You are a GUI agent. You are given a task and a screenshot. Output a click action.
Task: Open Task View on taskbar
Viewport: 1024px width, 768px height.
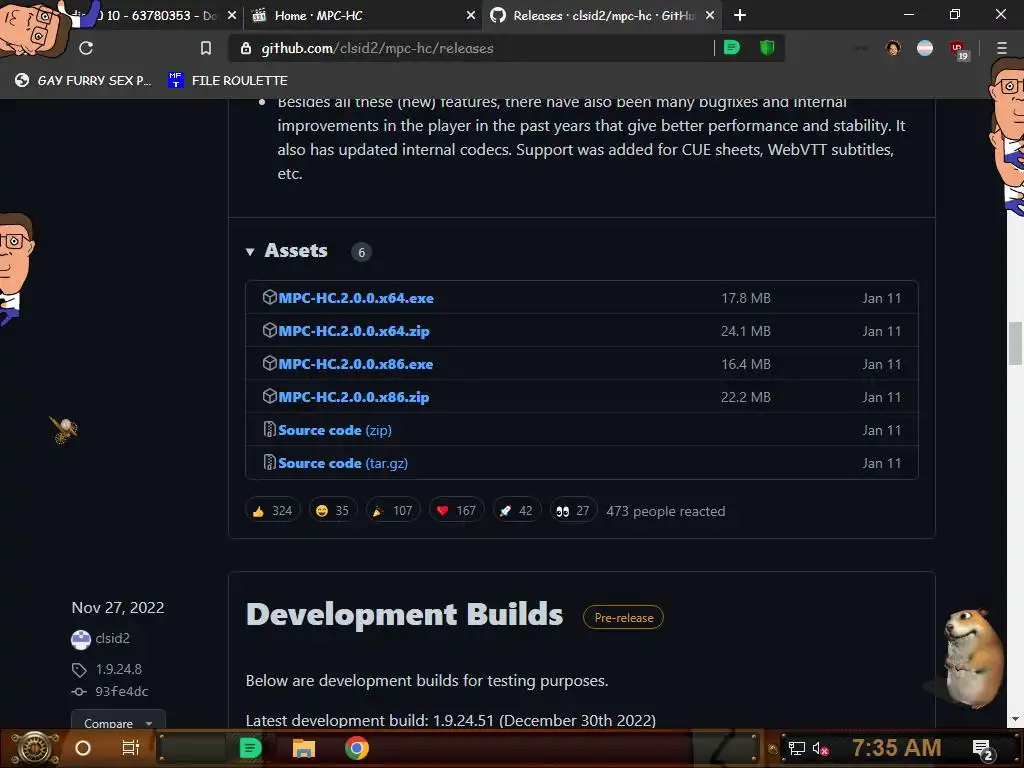point(131,748)
